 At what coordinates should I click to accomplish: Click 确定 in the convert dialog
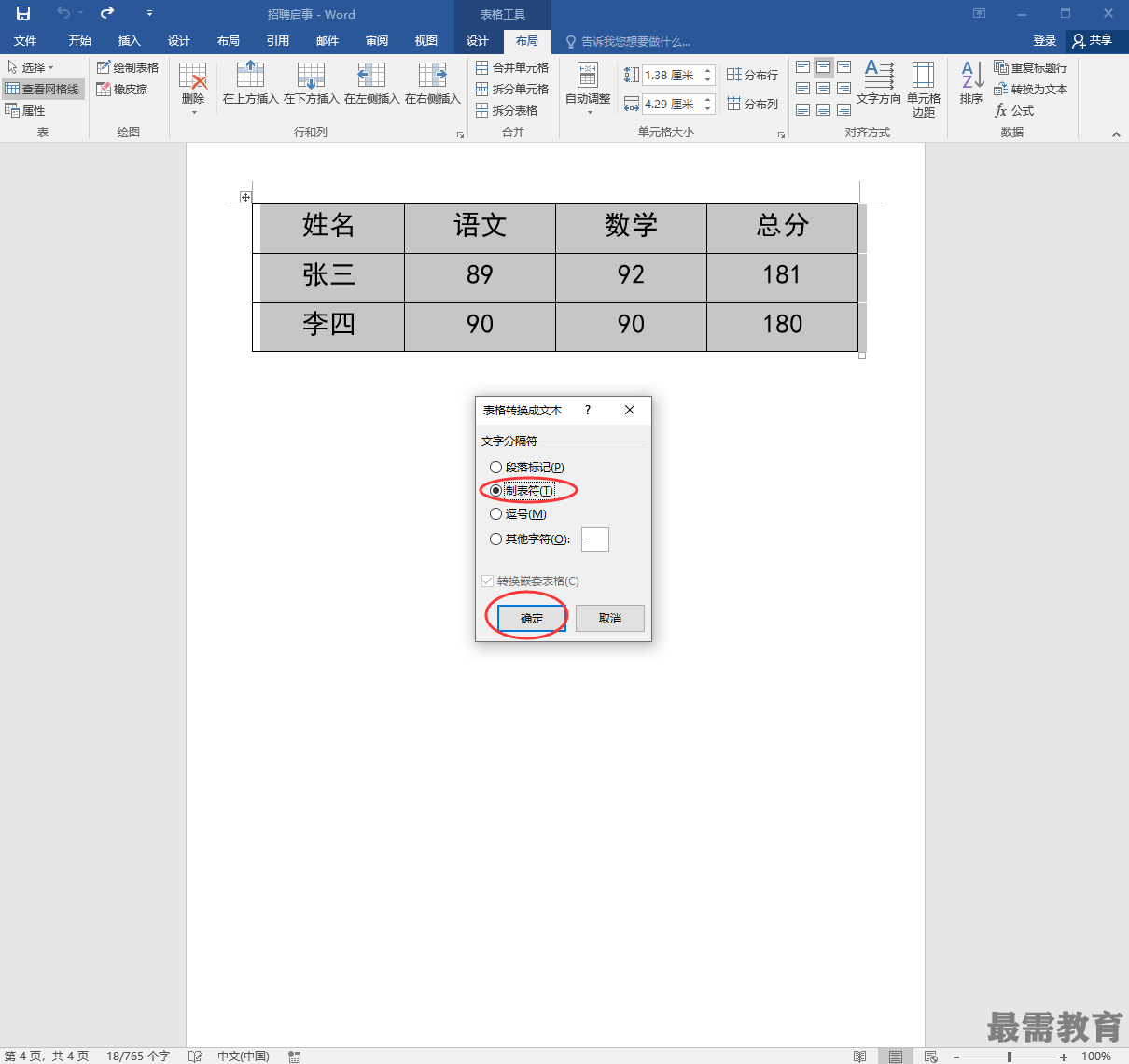pos(532,618)
